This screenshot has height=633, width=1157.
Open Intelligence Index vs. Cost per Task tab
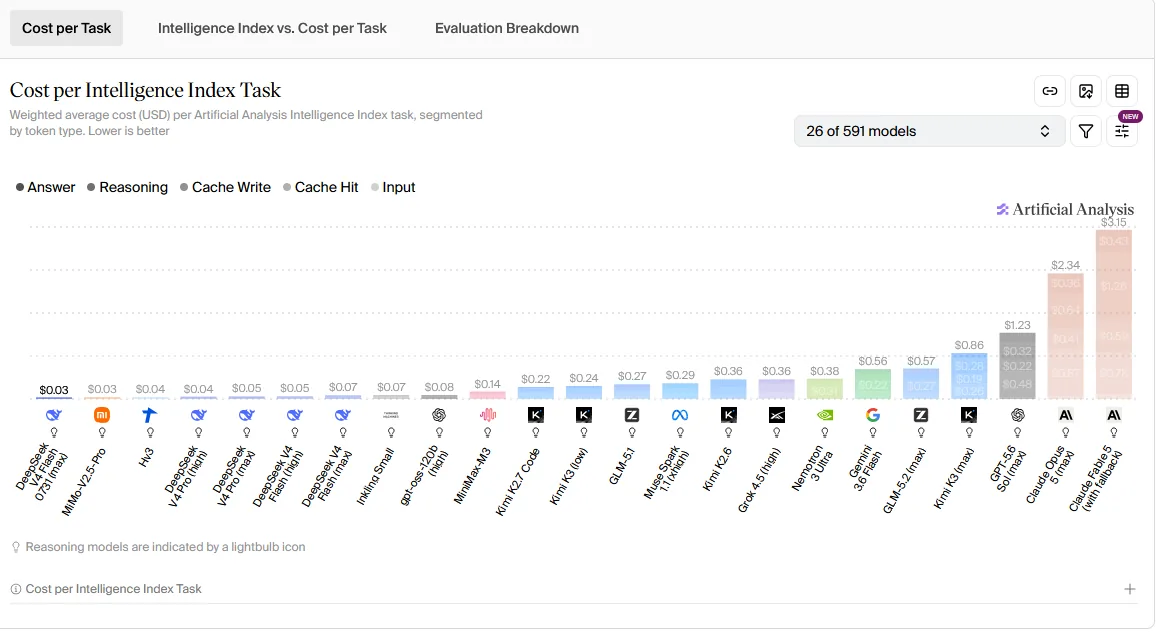pyautogui.click(x=272, y=28)
